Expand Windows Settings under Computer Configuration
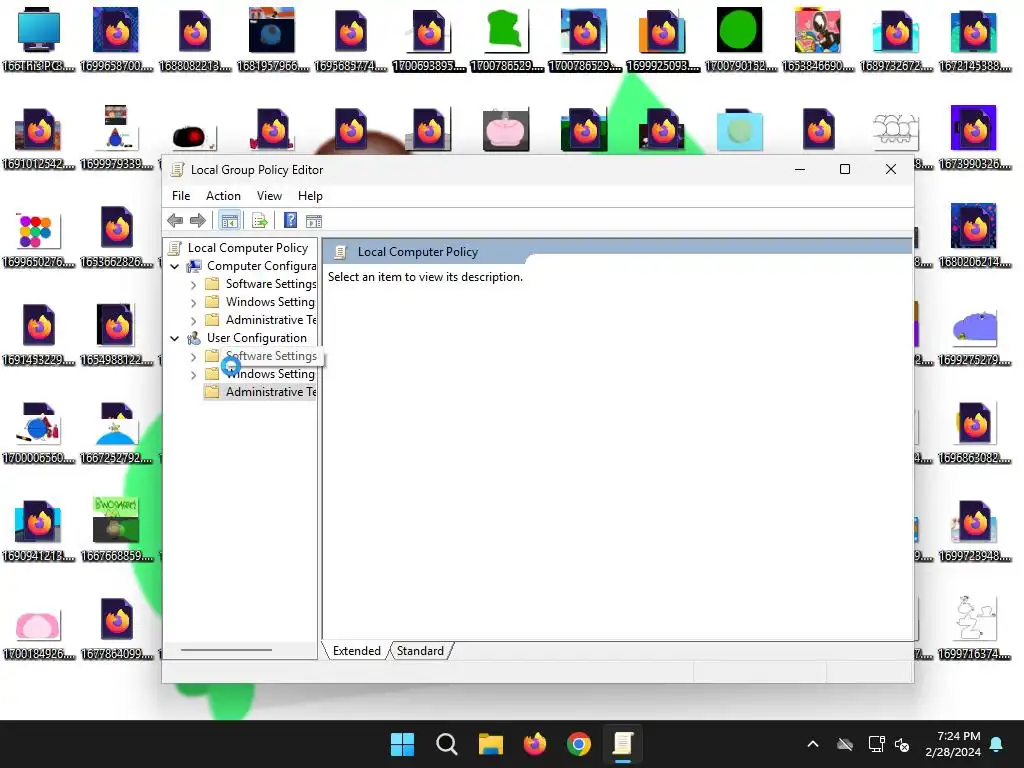Image resolution: width=1024 pixels, height=768 pixels. pos(193,302)
